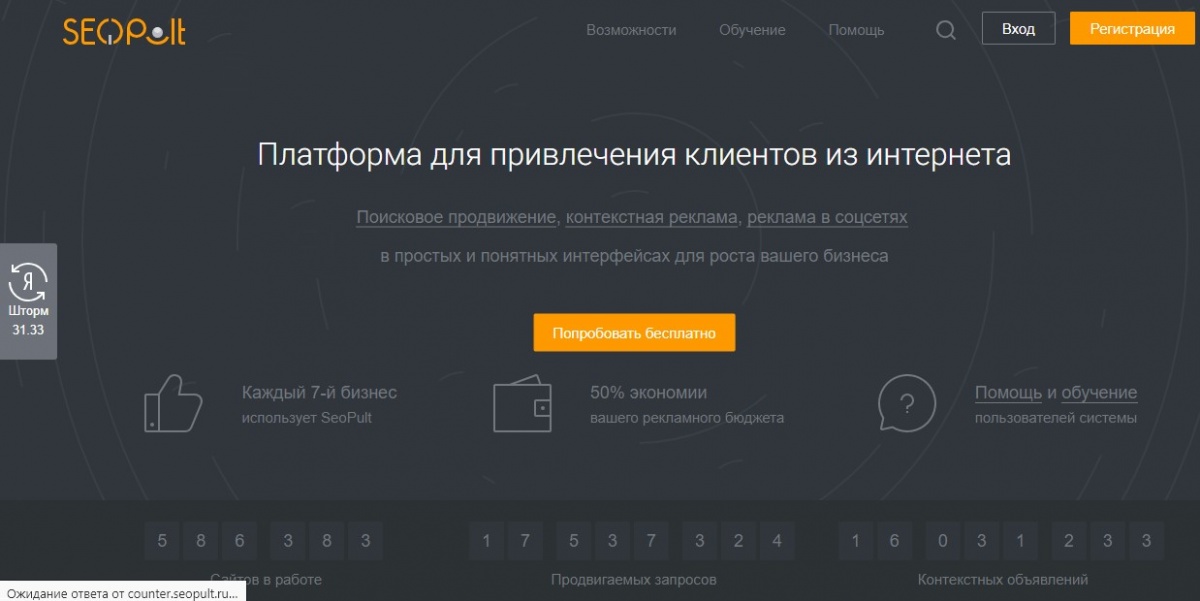This screenshot has height=601, width=1200.
Task: Open the search magnifier icon
Action: point(945,30)
